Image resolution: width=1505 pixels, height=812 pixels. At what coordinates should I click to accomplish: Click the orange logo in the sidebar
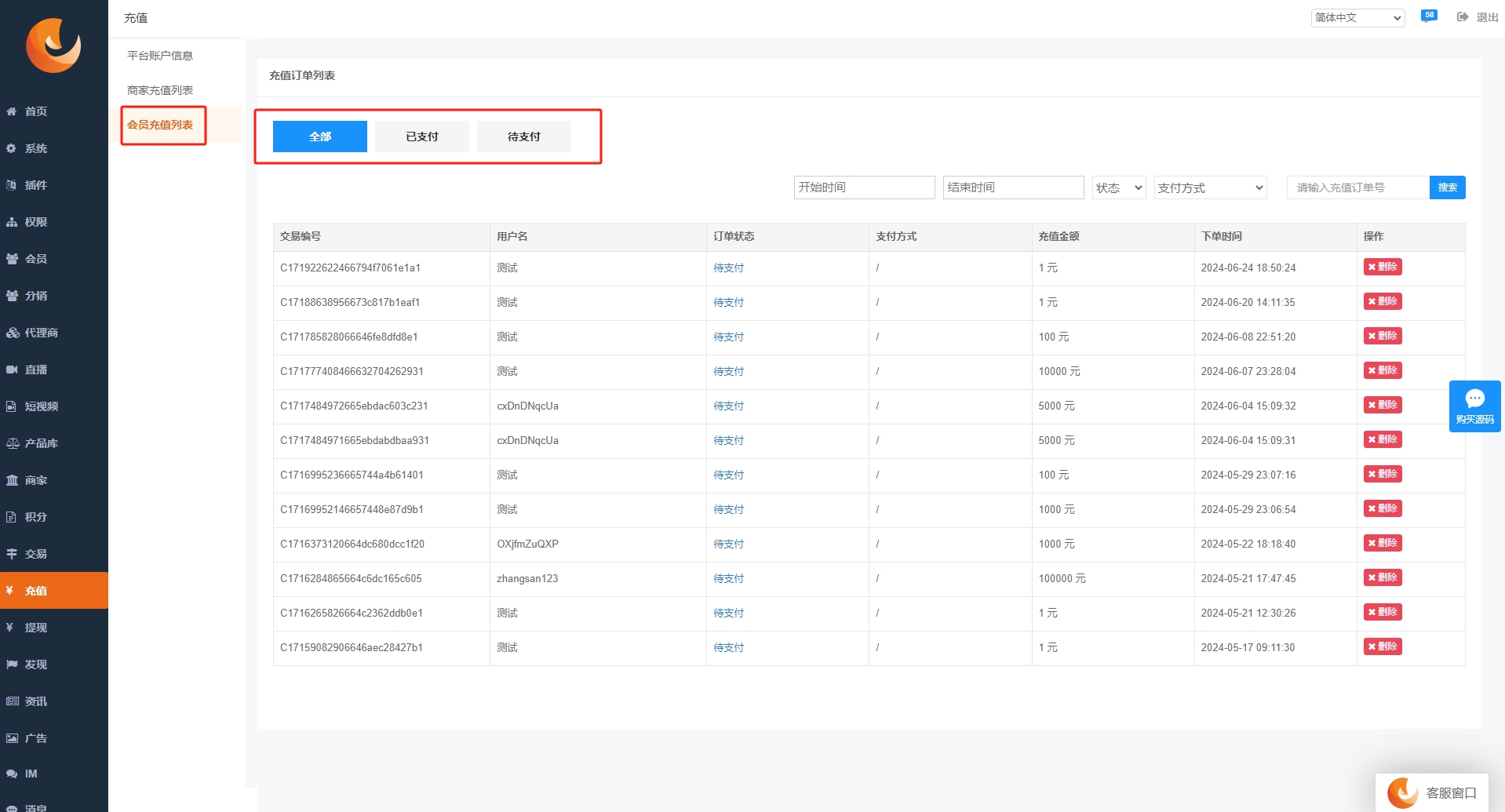pos(53,46)
